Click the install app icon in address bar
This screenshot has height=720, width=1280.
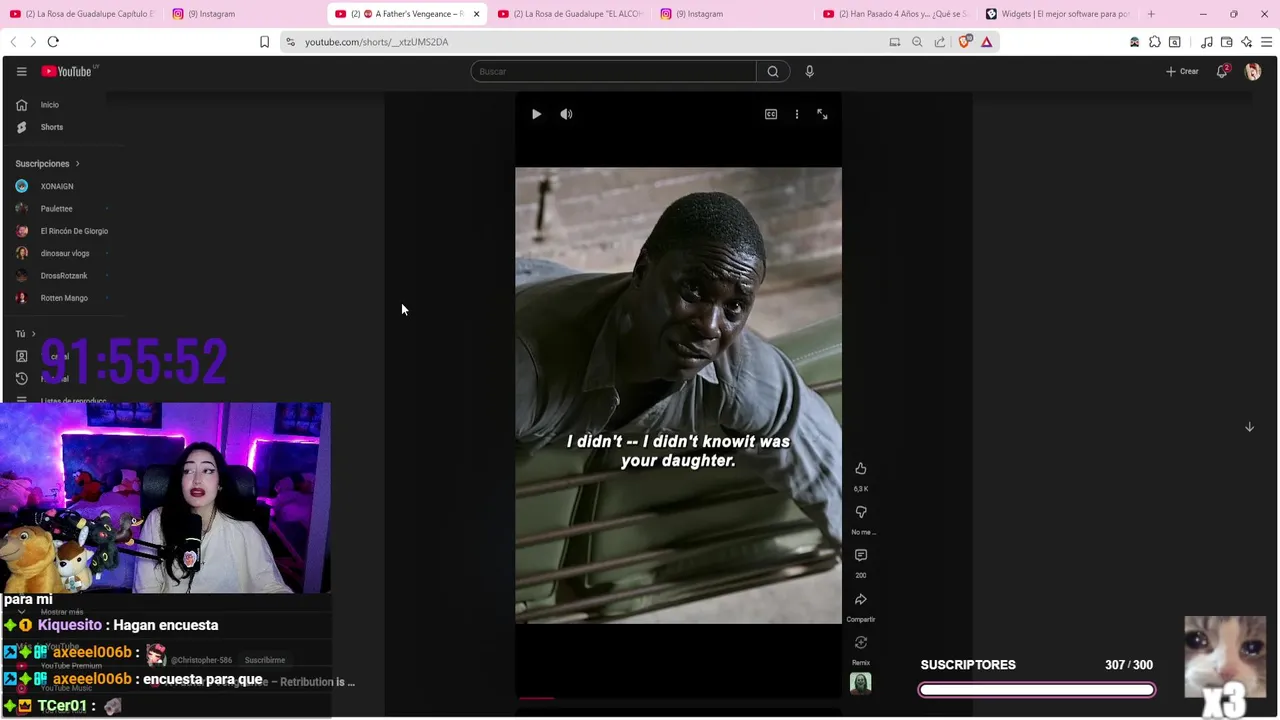click(895, 42)
